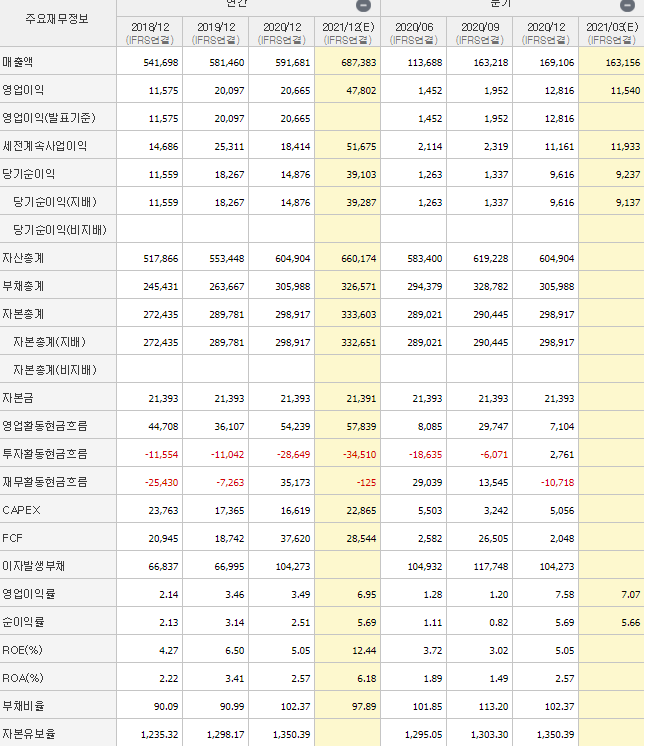645x746 pixels.
Task: Collapse the 분기 columns with minus icon
Action: pyautogui.click(x=627, y=5)
